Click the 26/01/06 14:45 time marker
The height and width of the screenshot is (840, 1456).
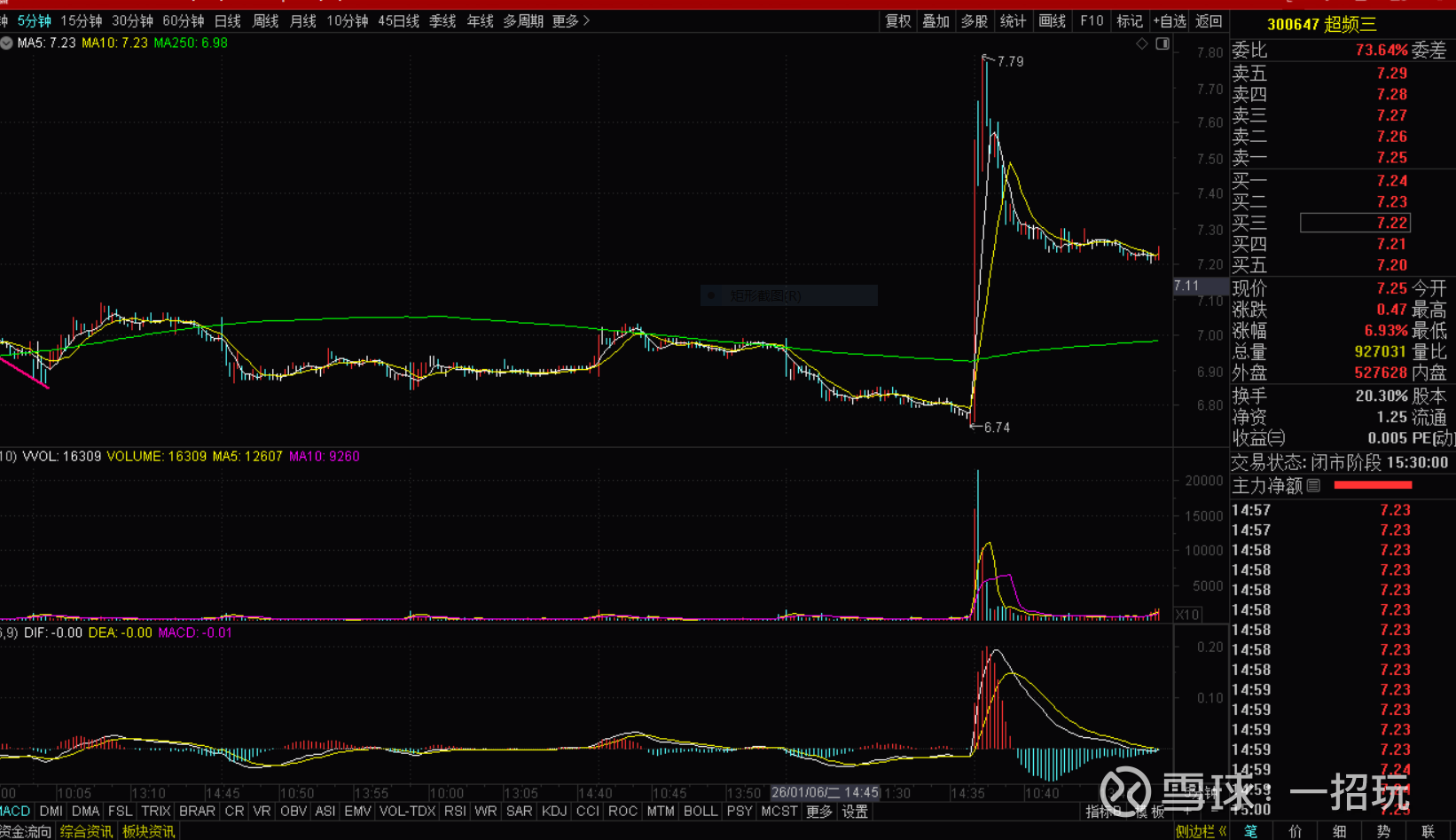[x=825, y=792]
